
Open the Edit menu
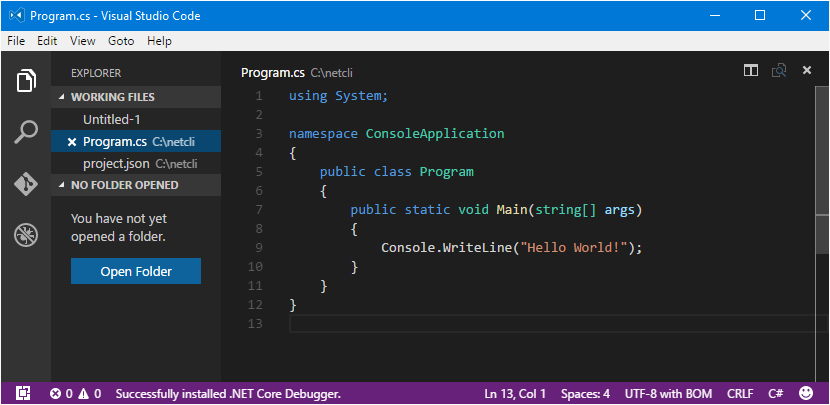click(47, 41)
